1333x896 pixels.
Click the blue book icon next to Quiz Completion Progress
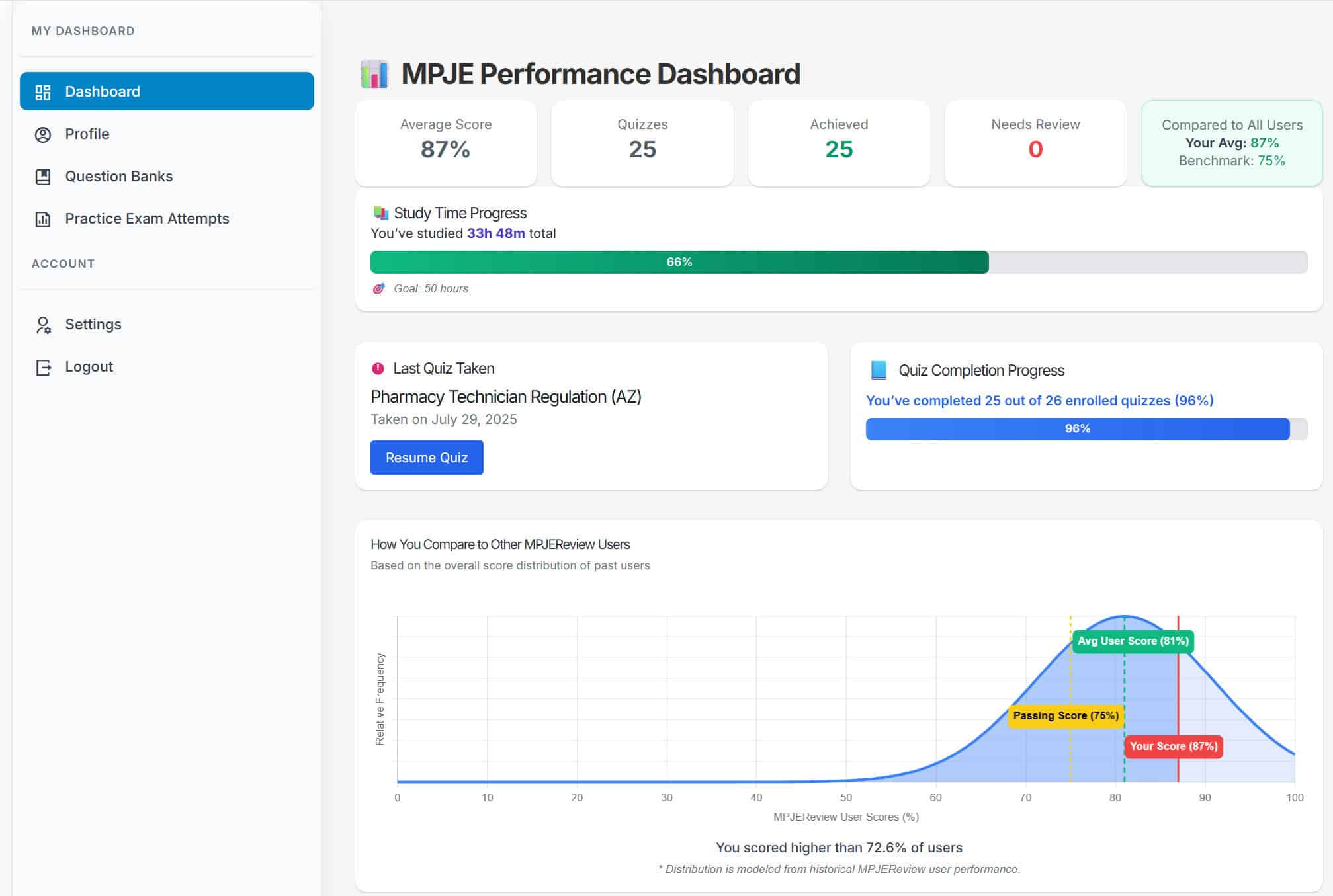point(879,370)
